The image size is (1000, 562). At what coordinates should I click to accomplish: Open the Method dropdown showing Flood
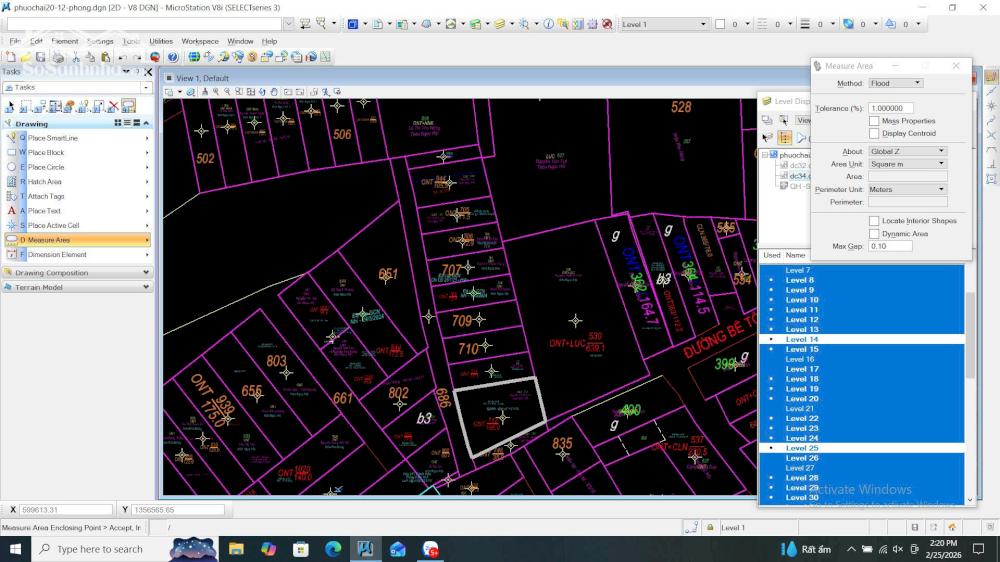(895, 83)
